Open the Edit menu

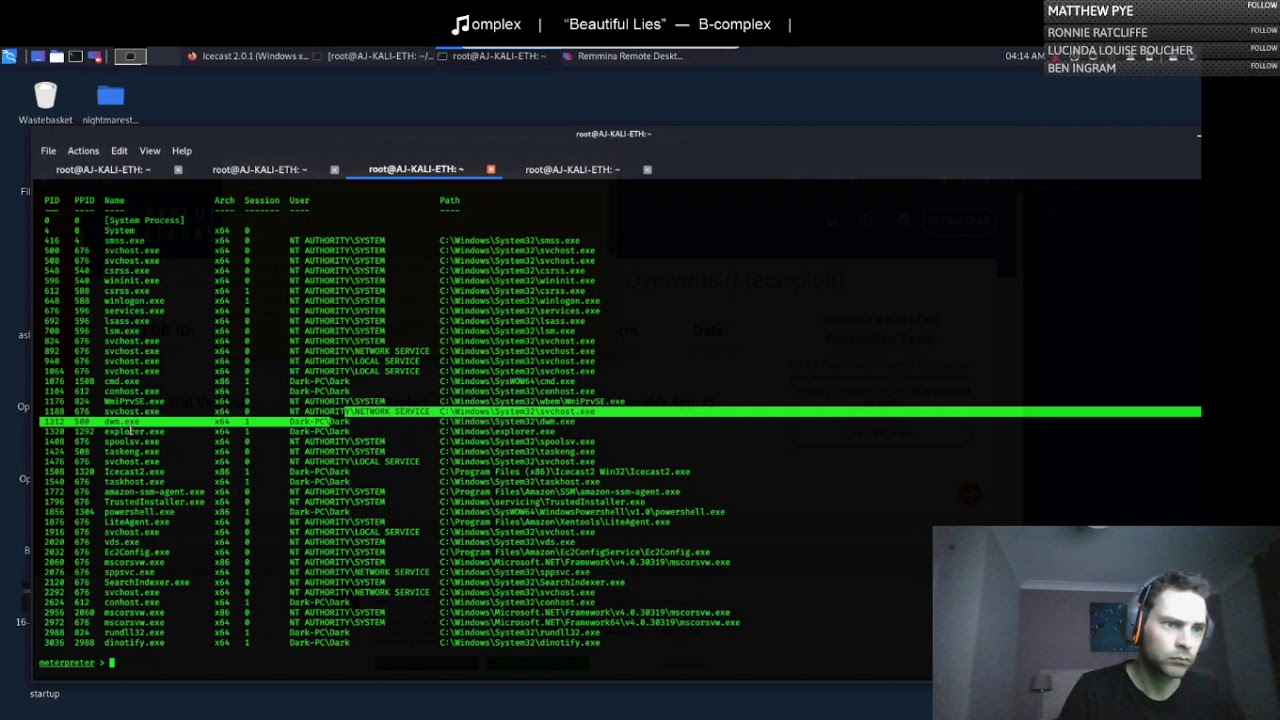point(119,151)
